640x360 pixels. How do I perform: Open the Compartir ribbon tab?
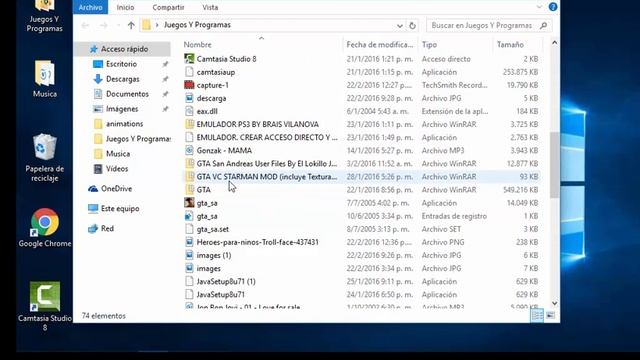[168, 7]
